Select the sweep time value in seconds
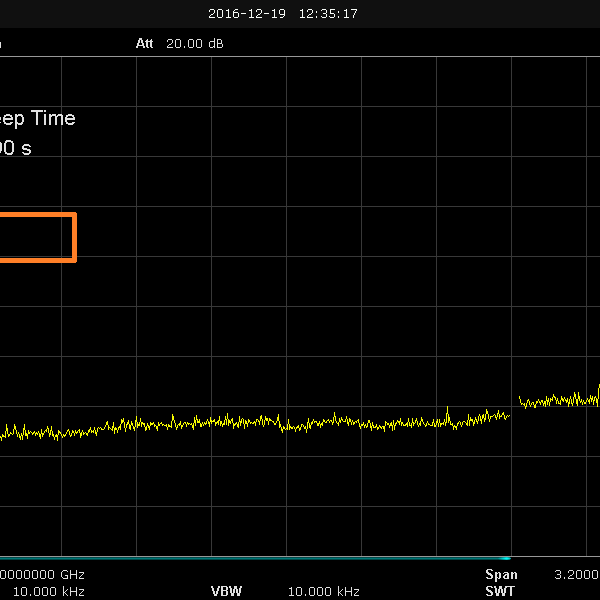Screen dimensions: 600x600 (x=16, y=148)
